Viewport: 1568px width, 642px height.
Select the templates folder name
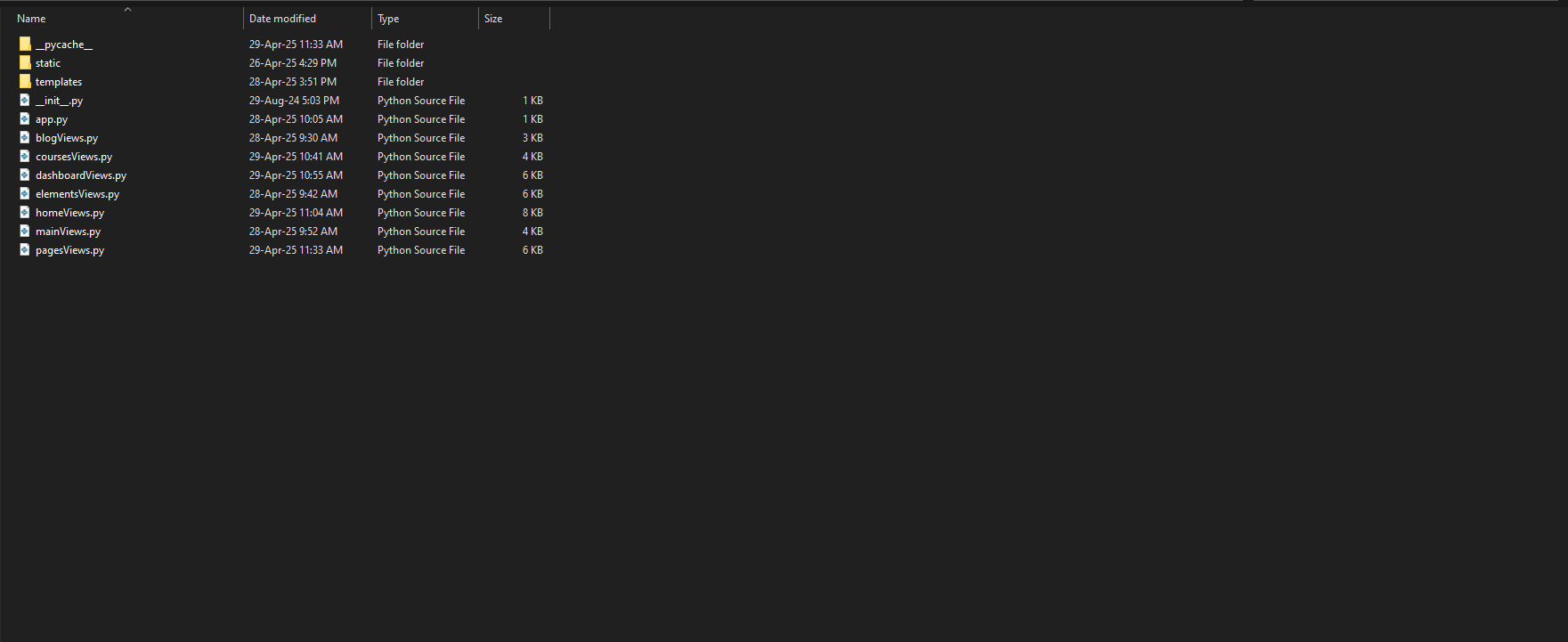point(59,82)
